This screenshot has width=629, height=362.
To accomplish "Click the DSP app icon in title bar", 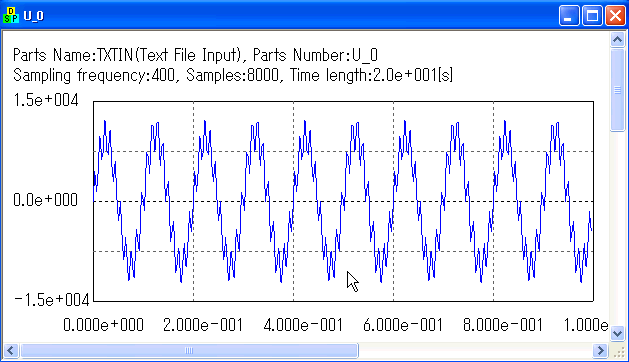I will click(x=11, y=15).
